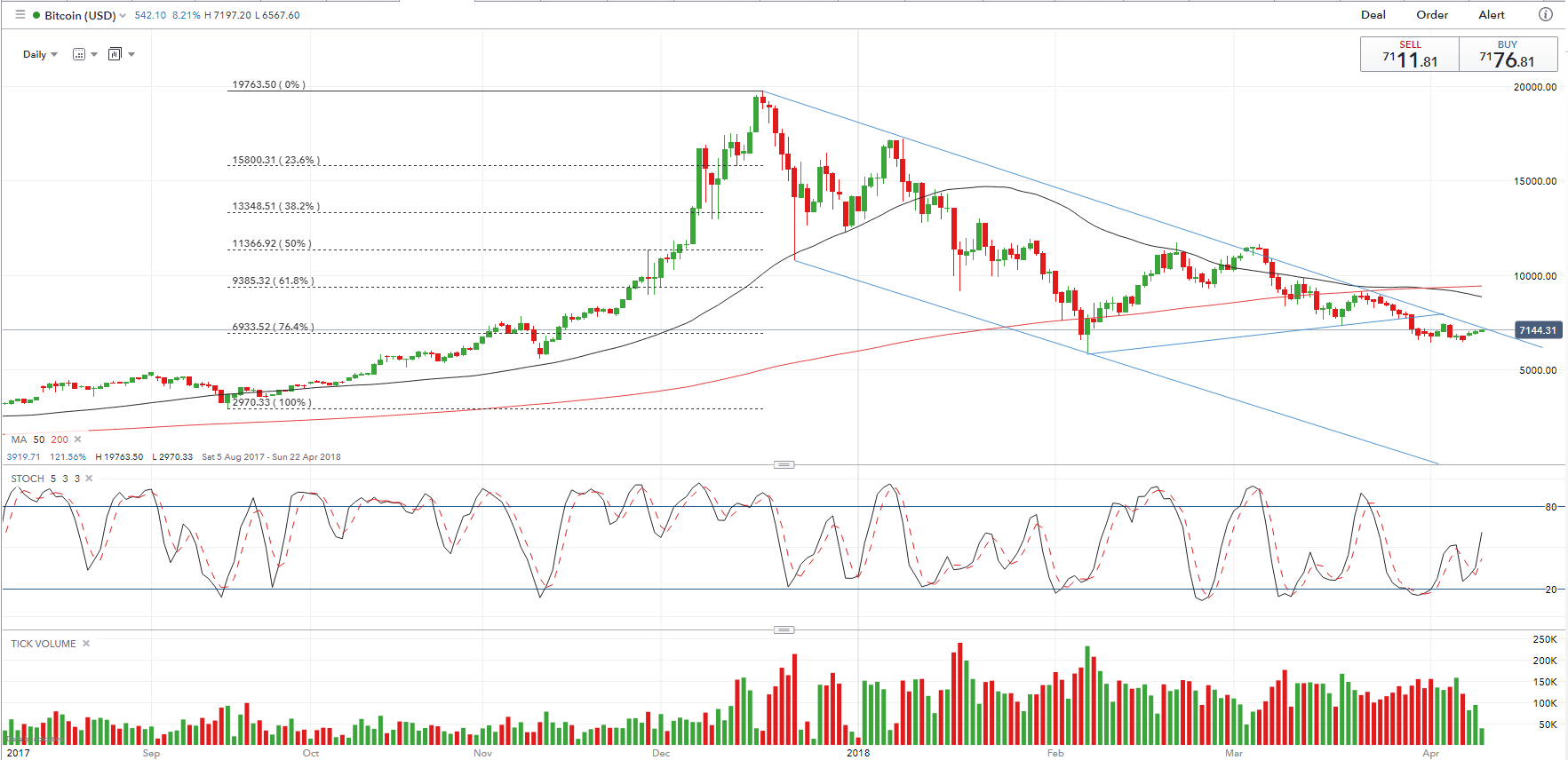This screenshot has height=760, width=1568.
Task: Click the date range calendar icon
Action: [79, 54]
